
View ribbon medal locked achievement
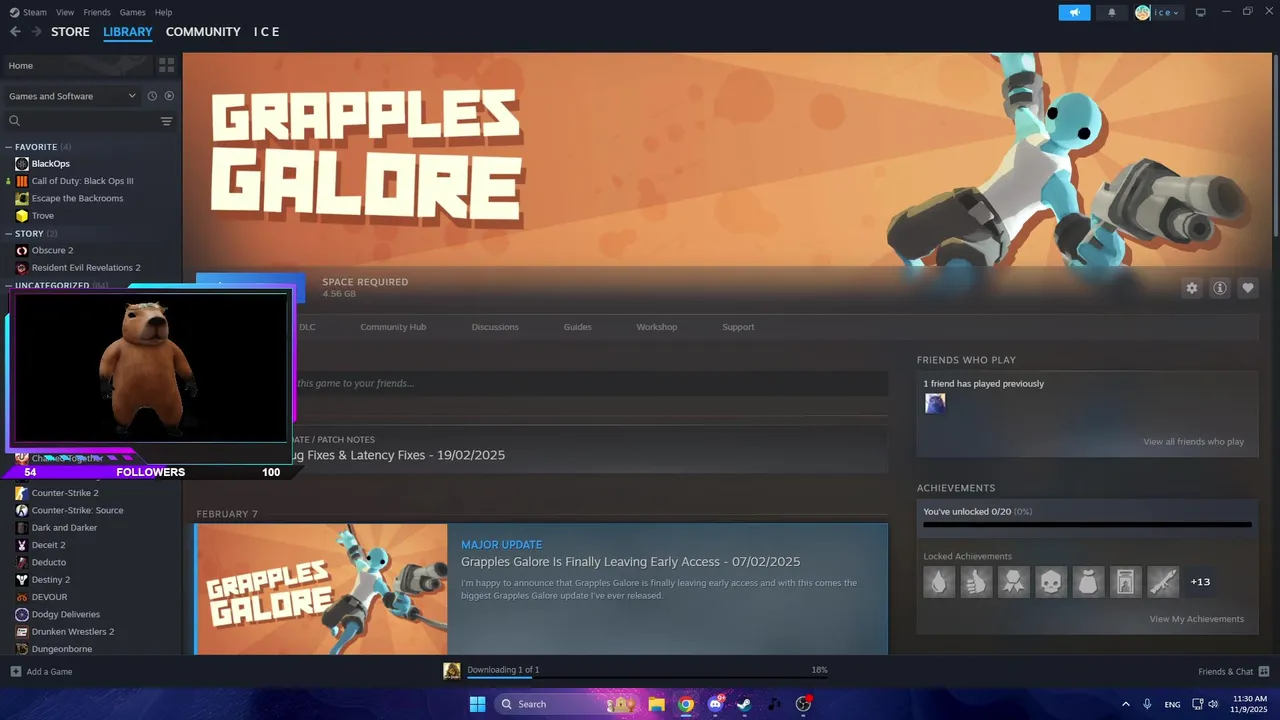1014,581
